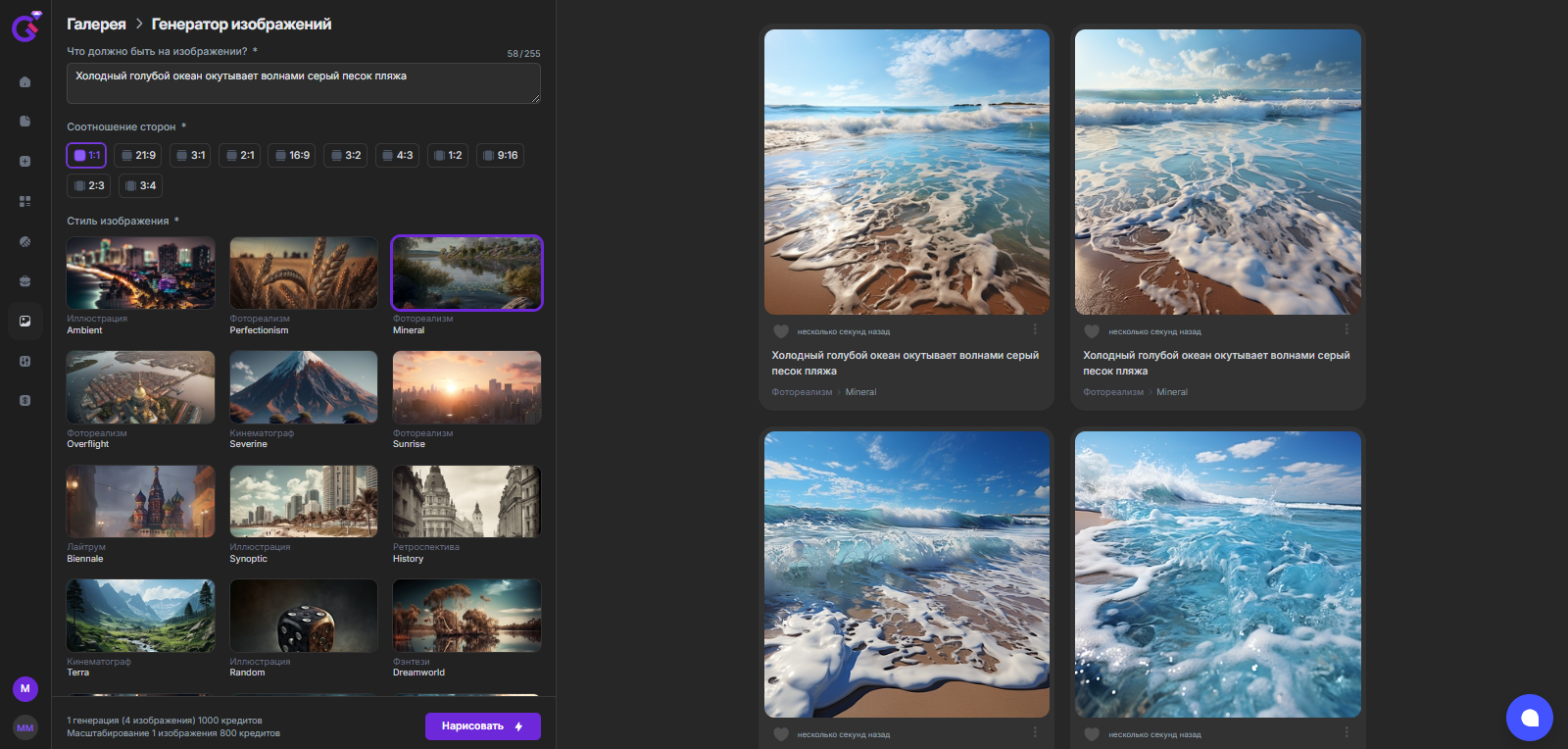1568x749 pixels.
Task: Open the dollar billing sidebar icon
Action: 25,400
